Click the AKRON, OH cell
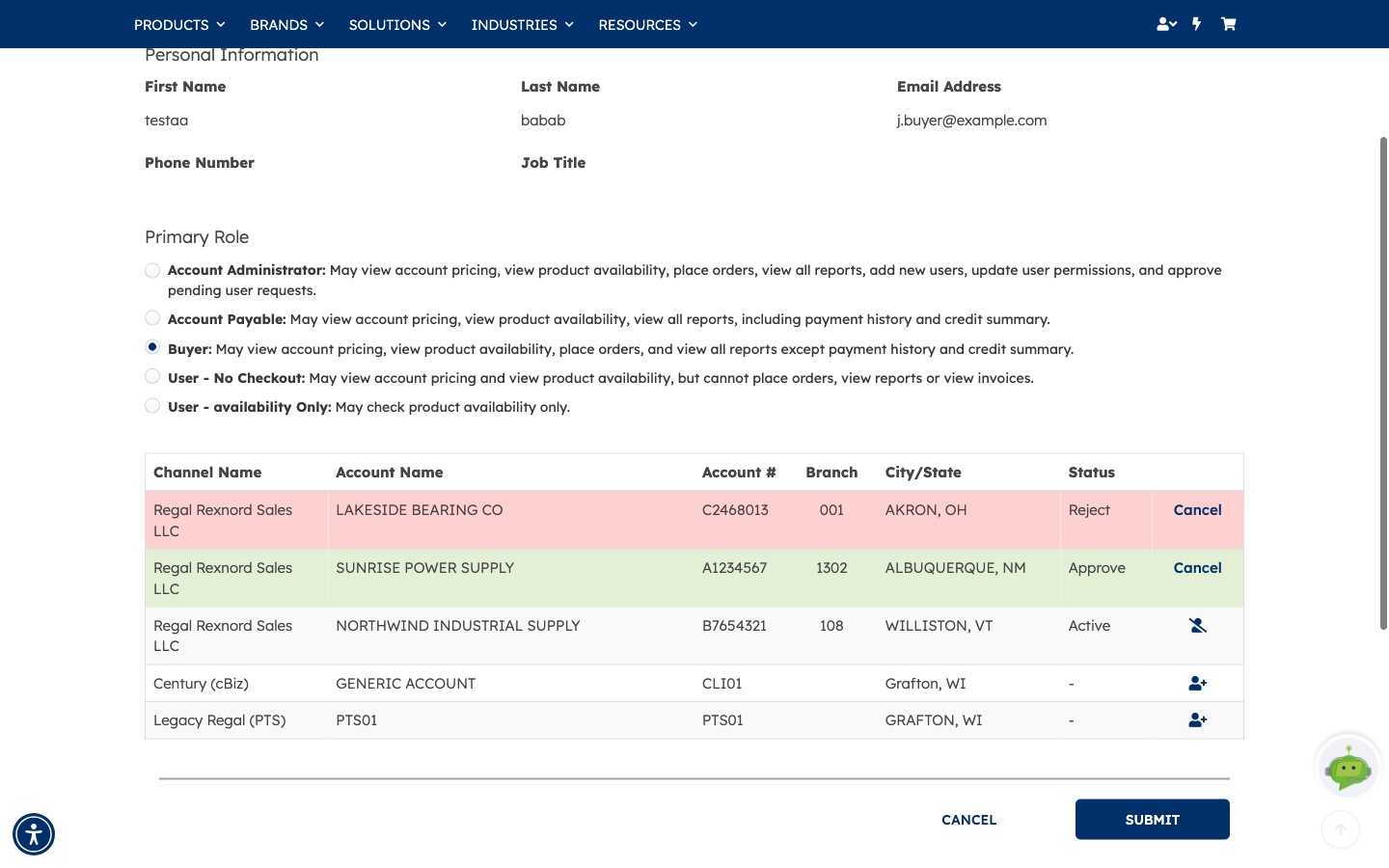The image size is (1389, 868). tap(926, 510)
